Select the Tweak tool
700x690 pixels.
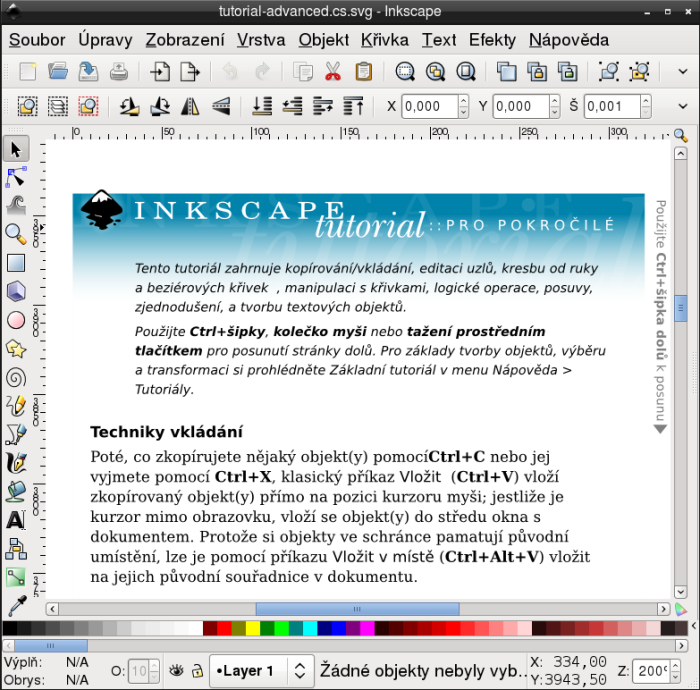(x=16, y=206)
